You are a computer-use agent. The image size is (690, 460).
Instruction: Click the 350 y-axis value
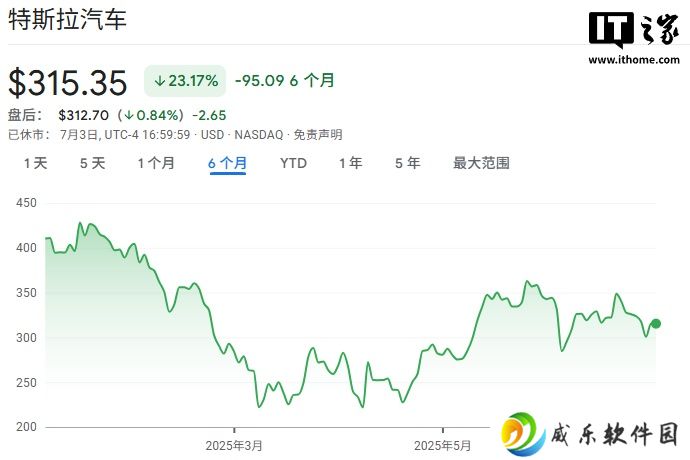(x=26, y=293)
